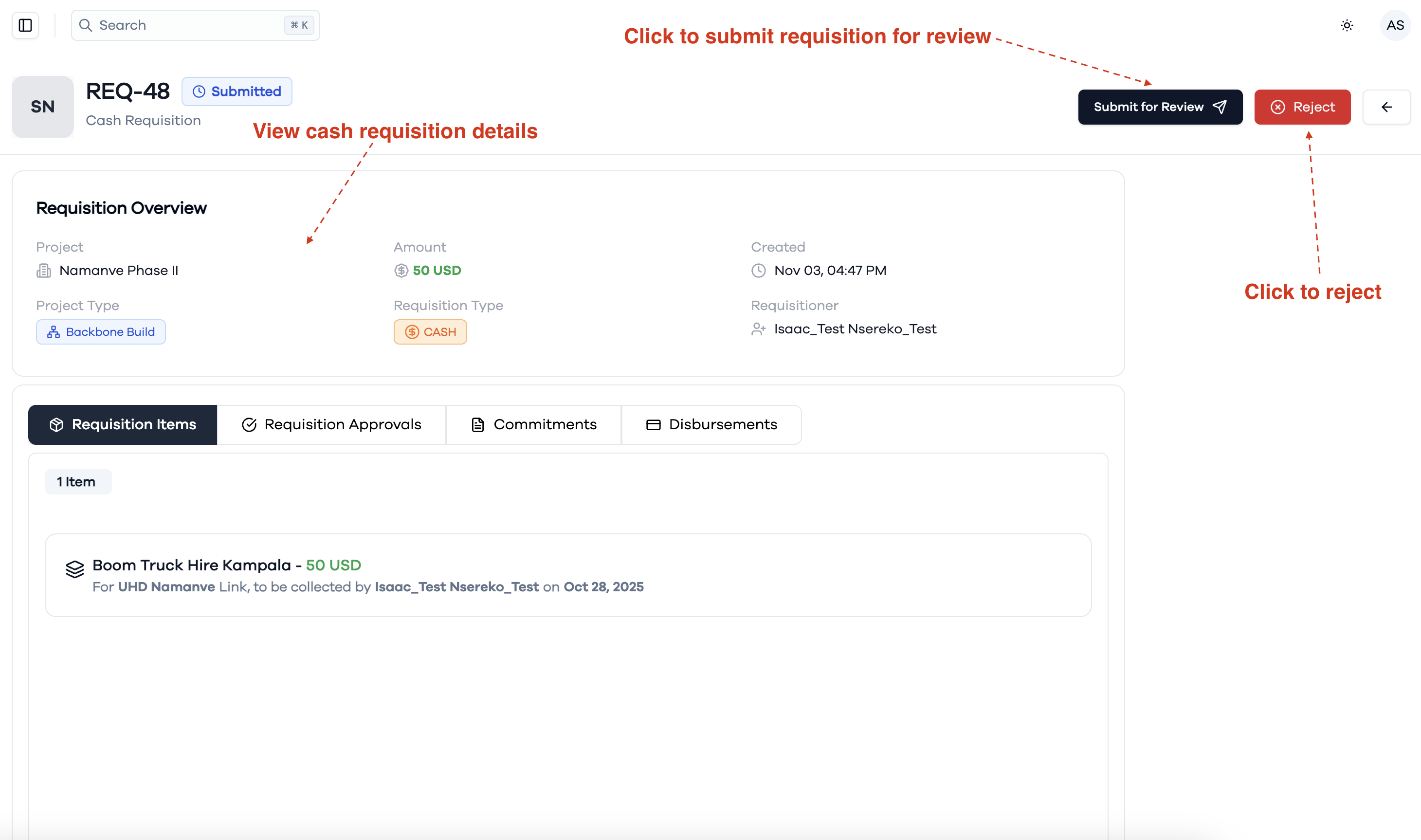Click the Boom Truck Hire Kampala item title

(x=191, y=566)
